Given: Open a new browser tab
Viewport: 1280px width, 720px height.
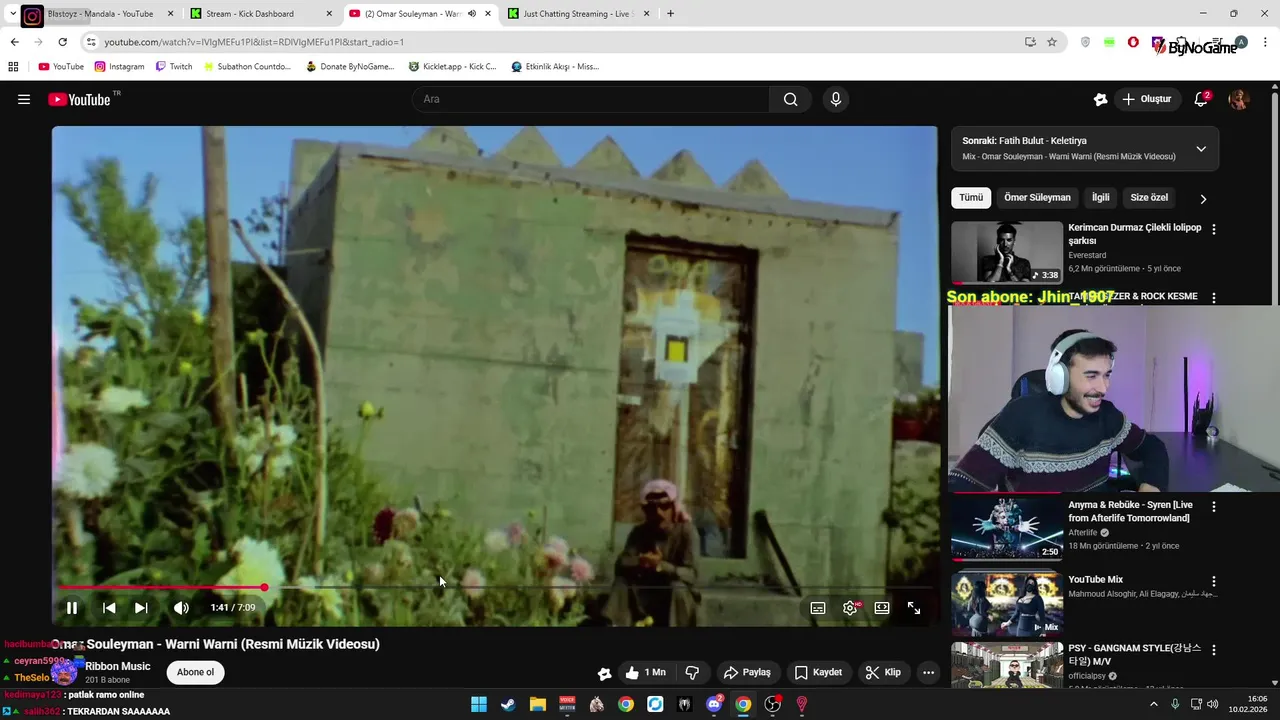Looking at the screenshot, I should click(670, 14).
